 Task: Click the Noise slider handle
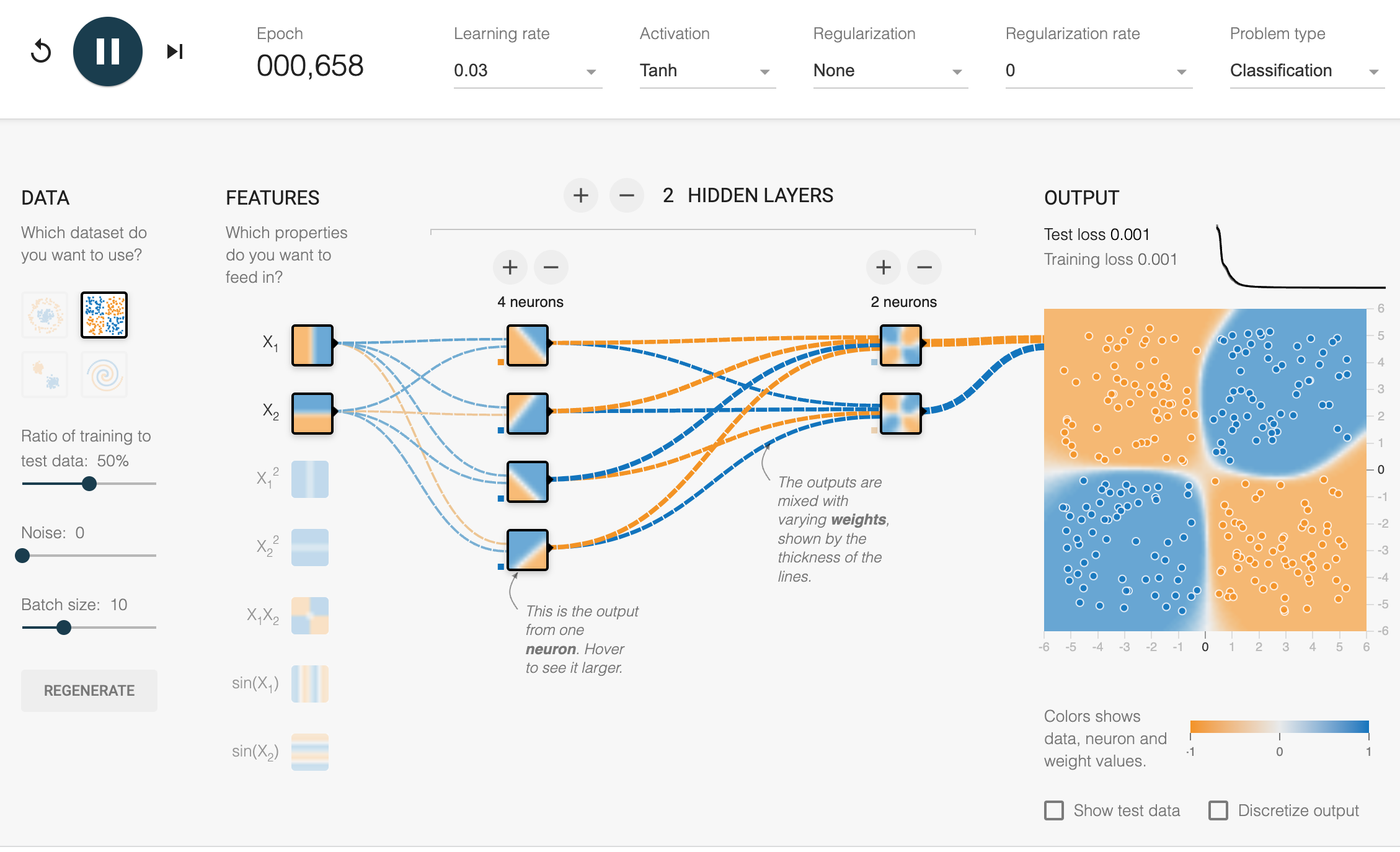point(22,556)
